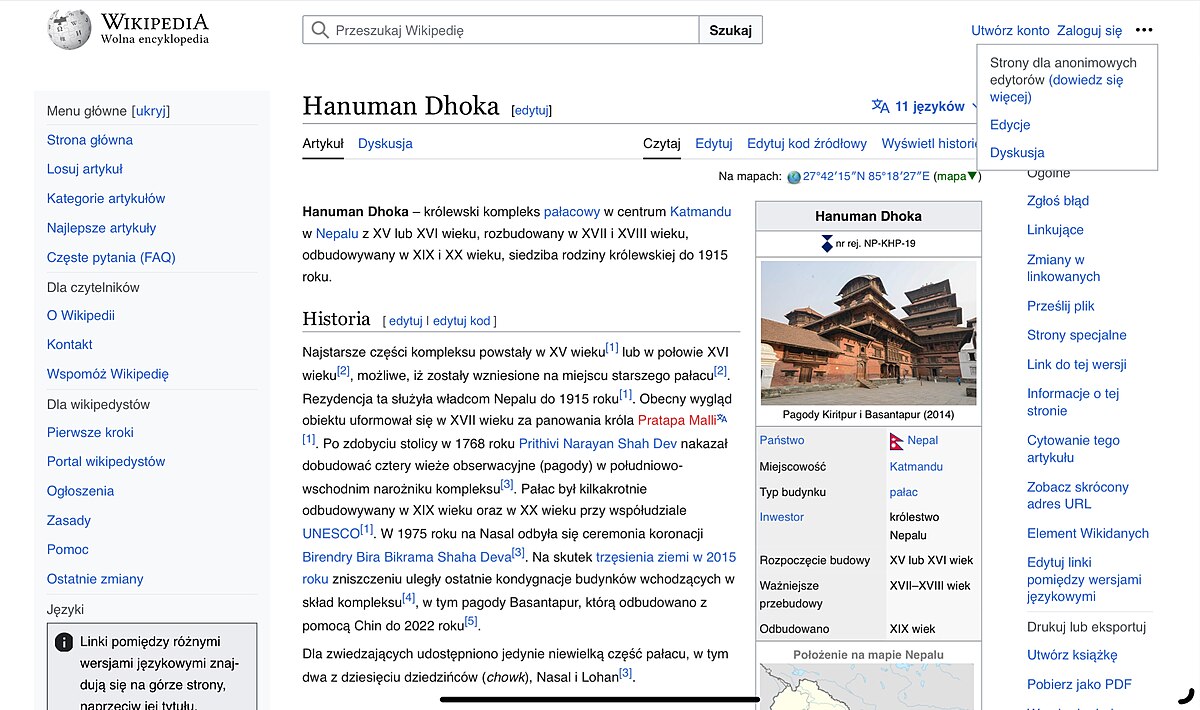Click the Wikipedia globe logo
1200x710 pixels.
pyautogui.click(x=69, y=29)
